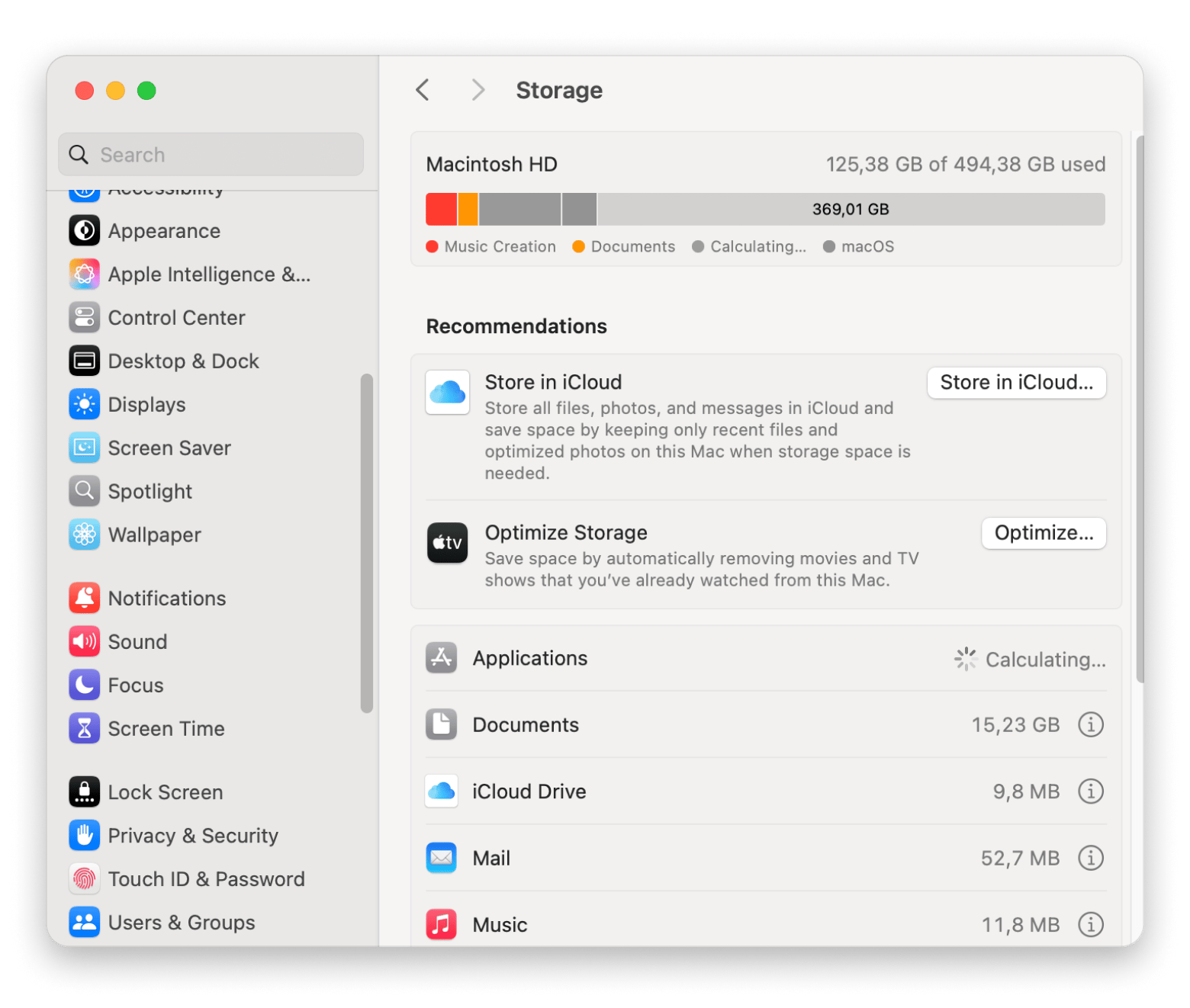Click the Macintosh HD title
The image size is (1190, 1008).
[x=492, y=164]
